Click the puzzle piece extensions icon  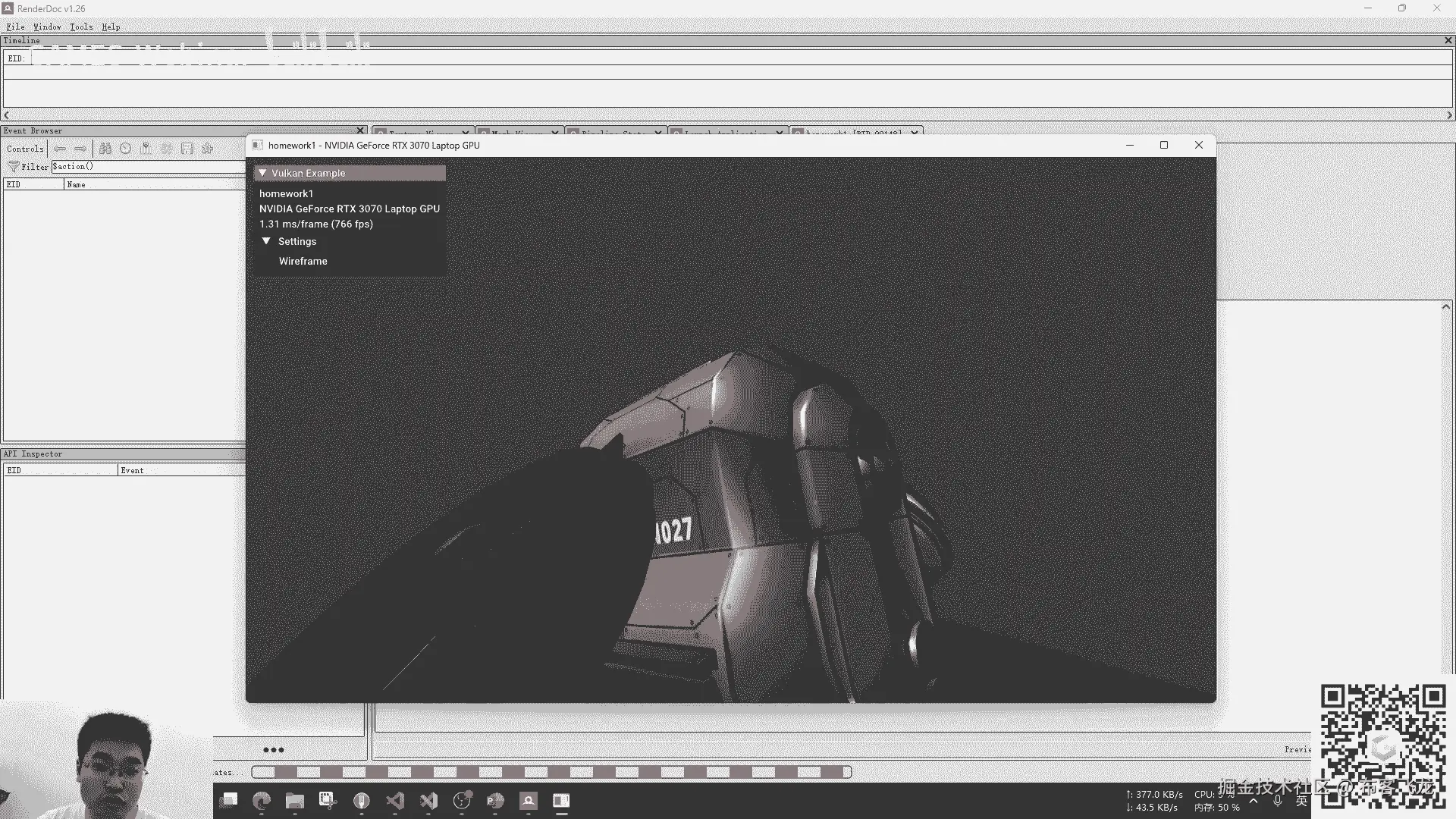208,149
